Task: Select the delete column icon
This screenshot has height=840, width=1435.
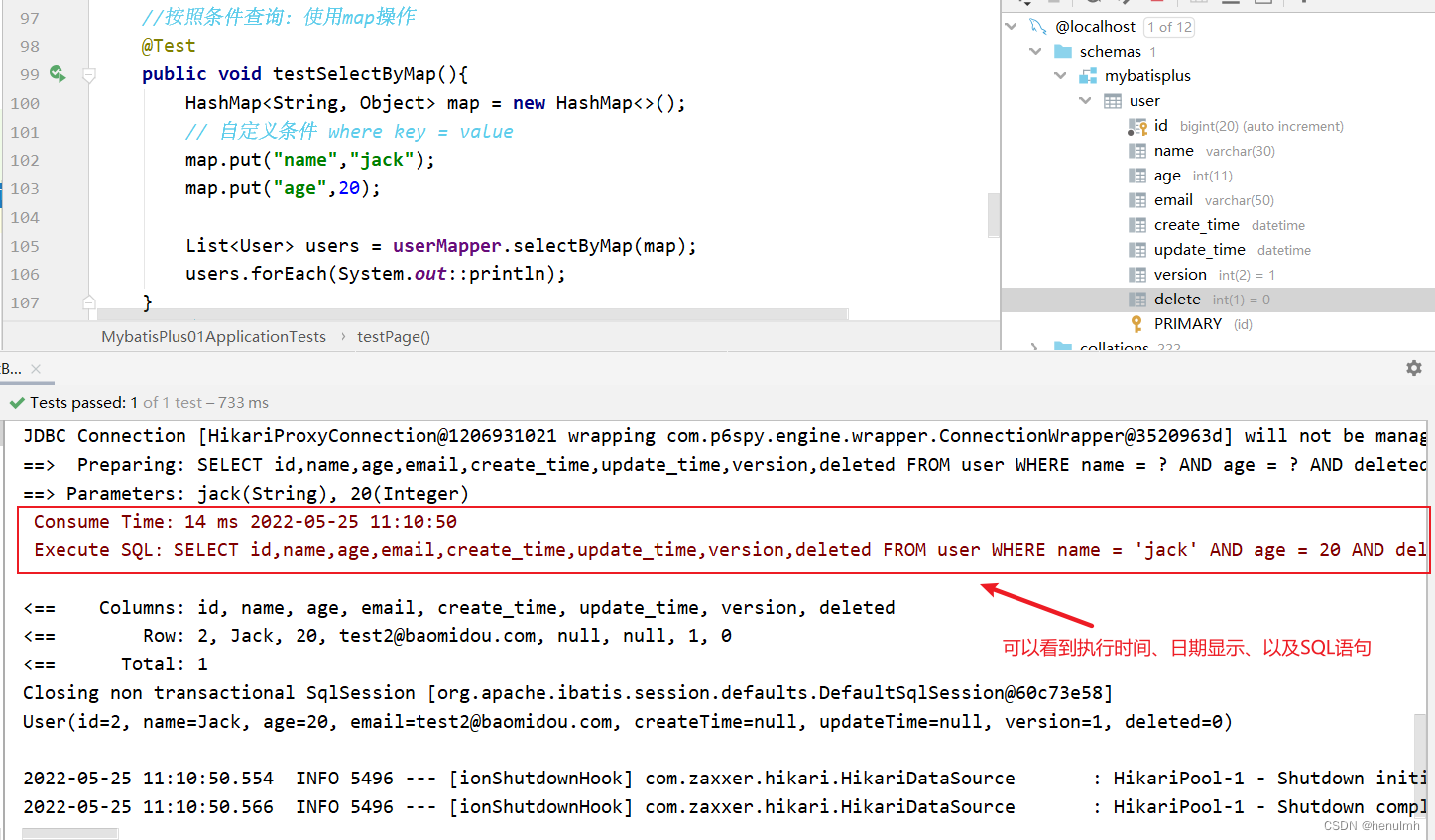Action: click(x=1137, y=300)
